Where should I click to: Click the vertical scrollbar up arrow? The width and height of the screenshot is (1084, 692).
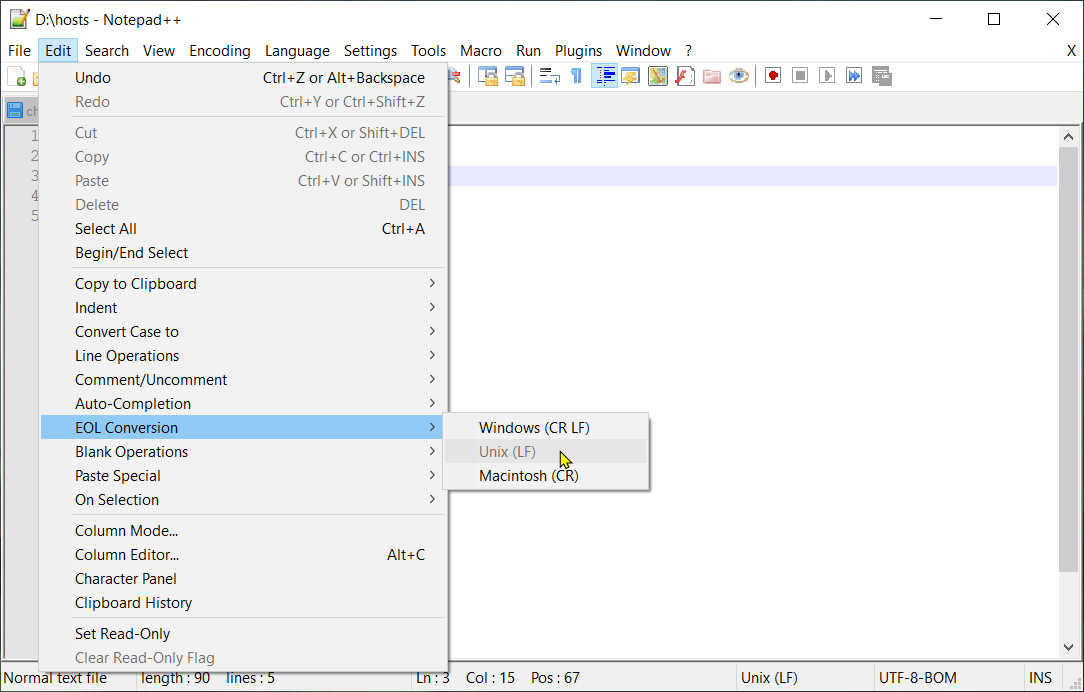coord(1068,137)
